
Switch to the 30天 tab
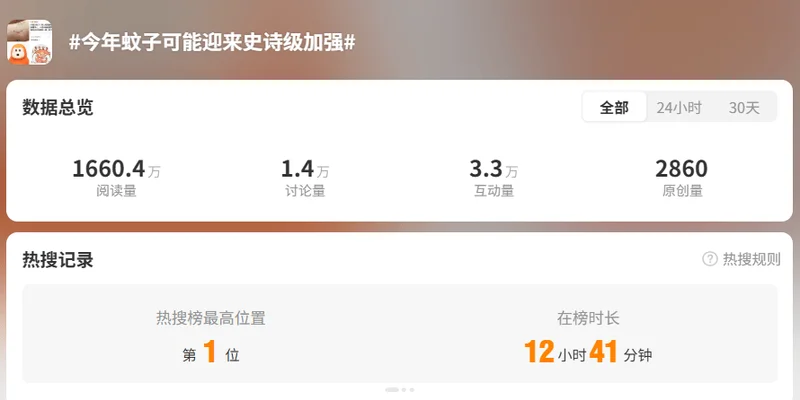[744, 108]
